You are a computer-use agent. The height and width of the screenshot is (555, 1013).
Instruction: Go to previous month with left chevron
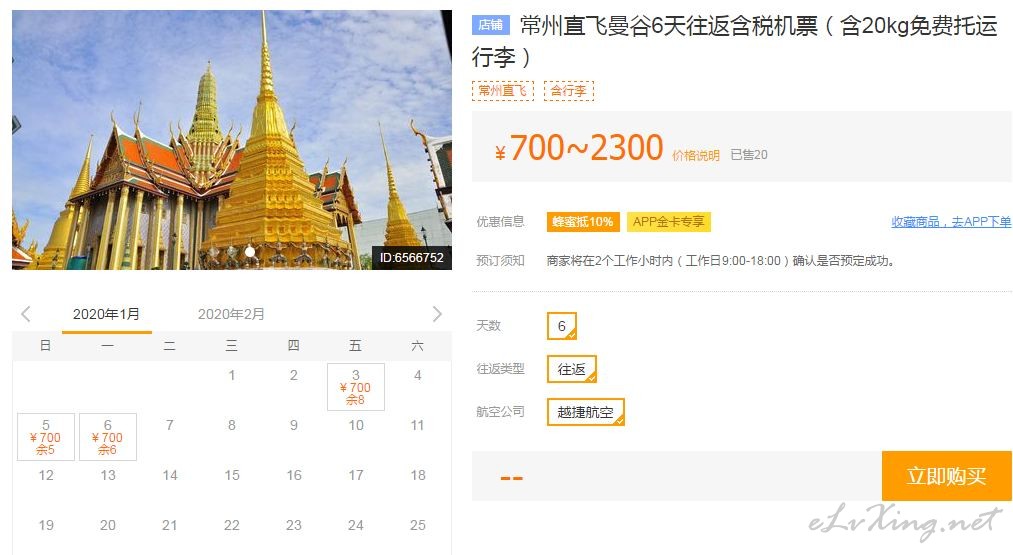[x=26, y=314]
